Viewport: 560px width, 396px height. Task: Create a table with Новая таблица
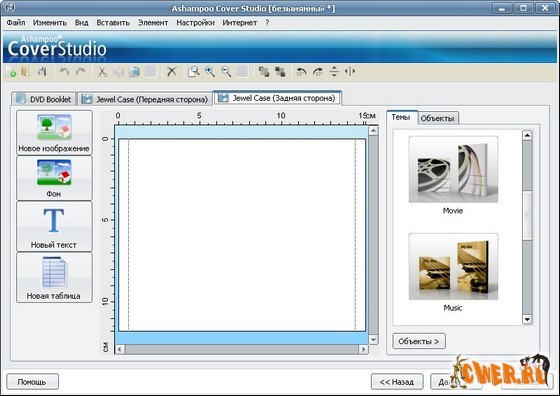pos(54,277)
